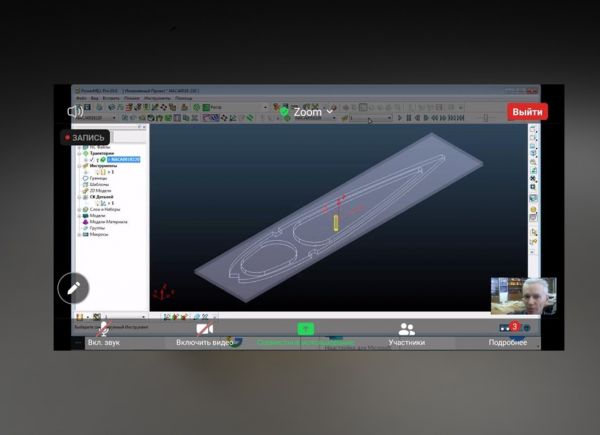Expand the Инструменты tree node
The image size is (600, 435).
pyautogui.click(x=78, y=165)
